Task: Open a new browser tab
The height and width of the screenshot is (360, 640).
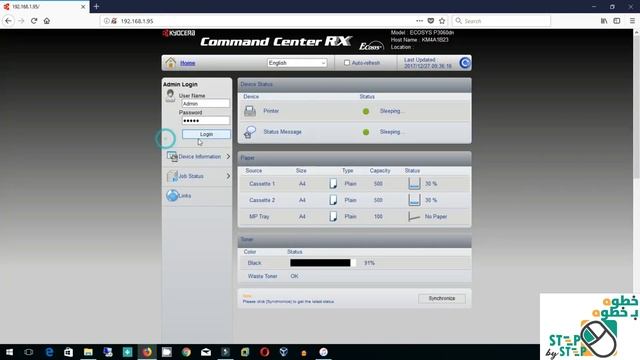Action: (x=96, y=7)
